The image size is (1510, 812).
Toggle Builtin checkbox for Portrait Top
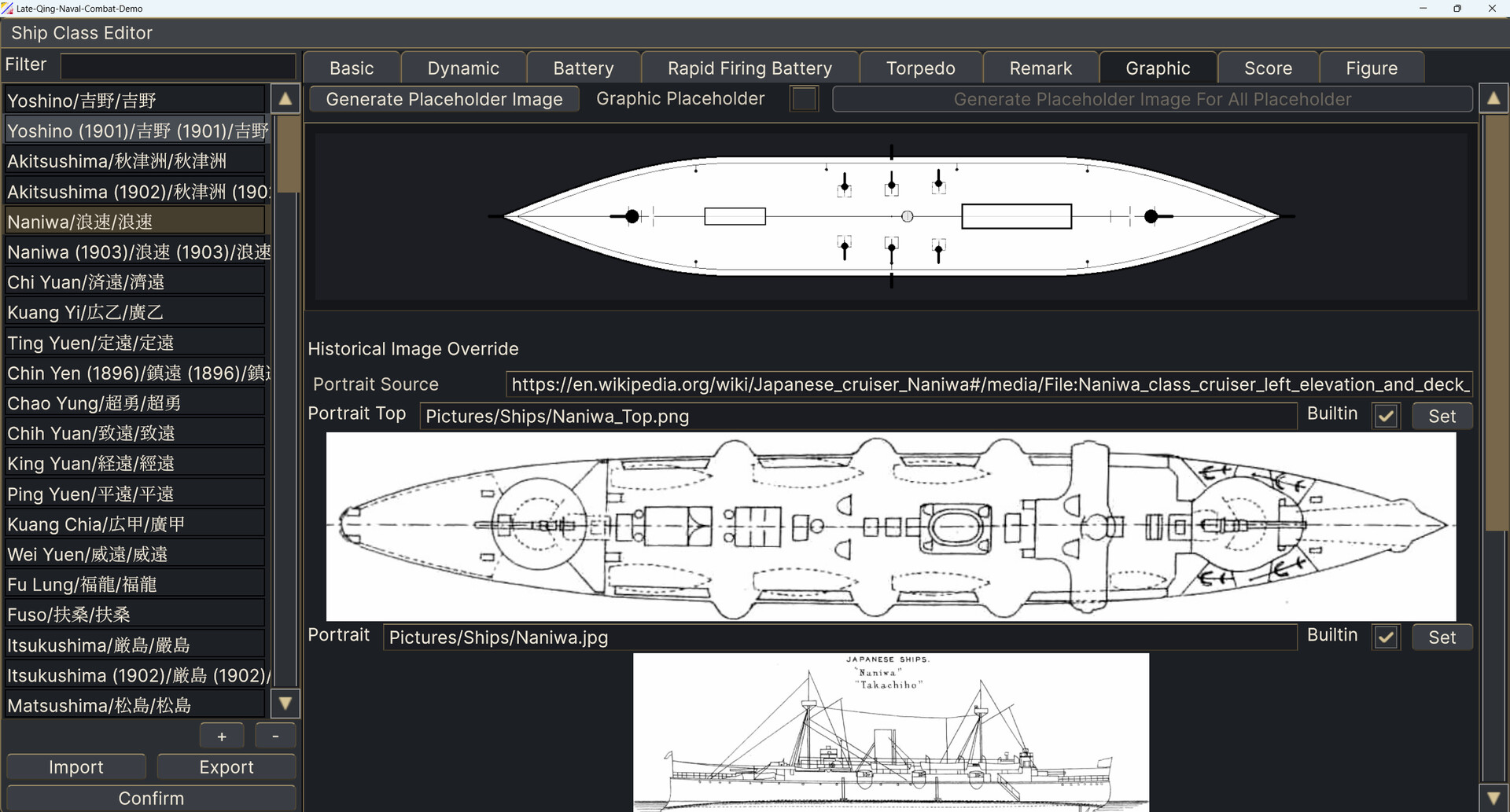(x=1387, y=416)
